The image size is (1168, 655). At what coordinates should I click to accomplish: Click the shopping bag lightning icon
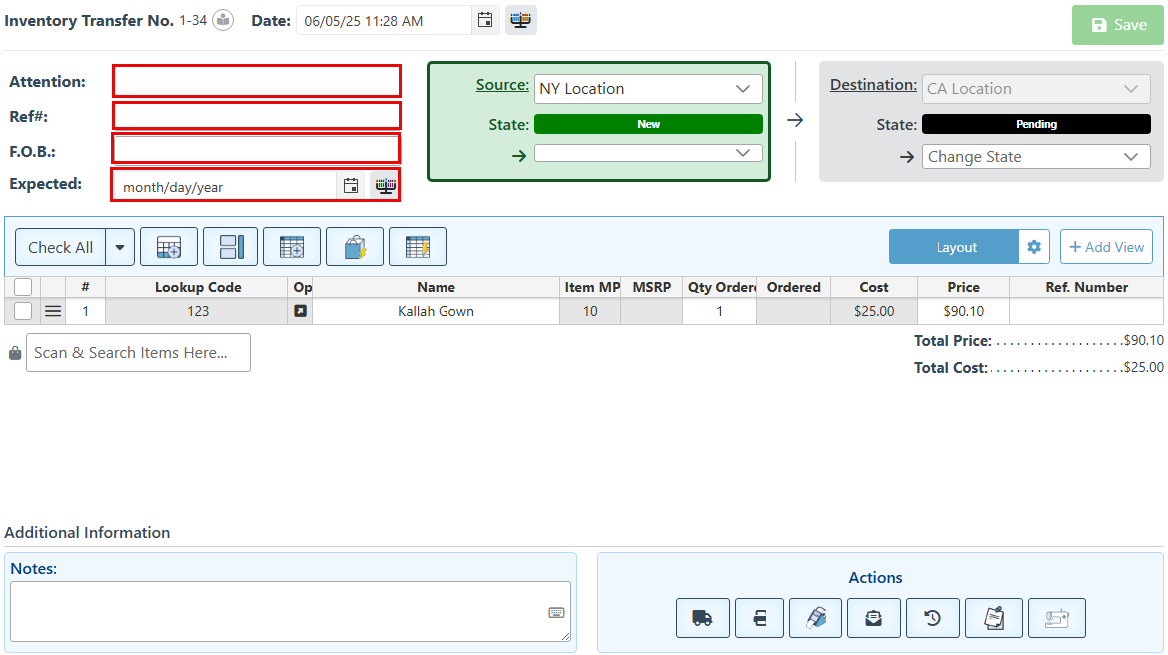tap(355, 247)
